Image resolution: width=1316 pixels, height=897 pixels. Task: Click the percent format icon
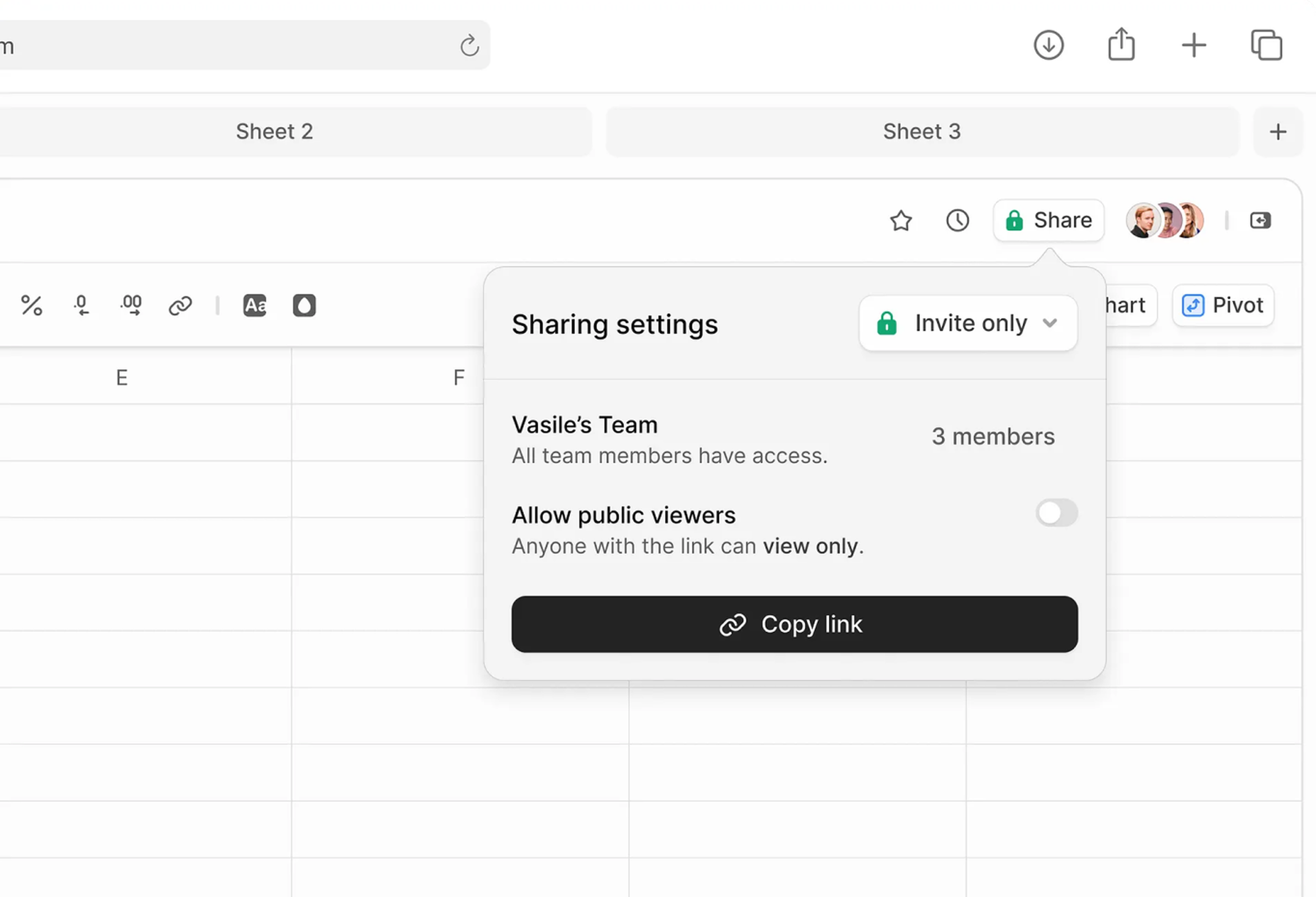tap(32, 306)
